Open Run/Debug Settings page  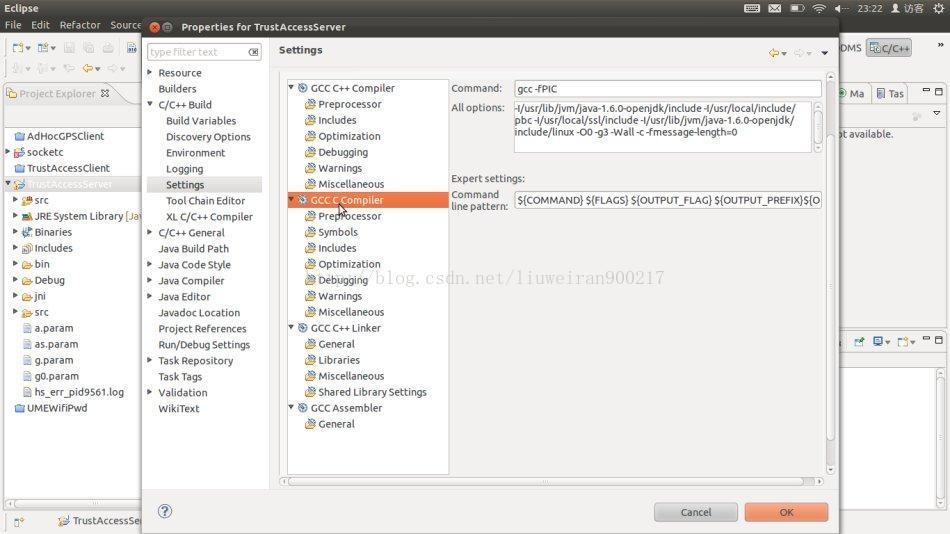pyautogui.click(x=204, y=344)
